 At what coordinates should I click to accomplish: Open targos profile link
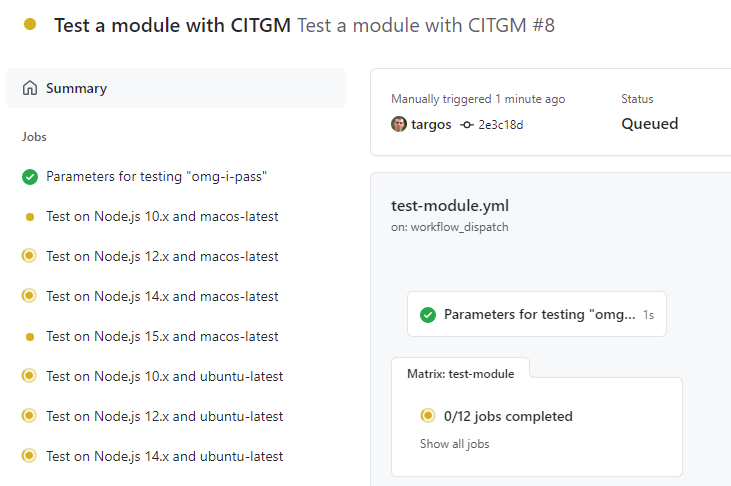pos(431,125)
